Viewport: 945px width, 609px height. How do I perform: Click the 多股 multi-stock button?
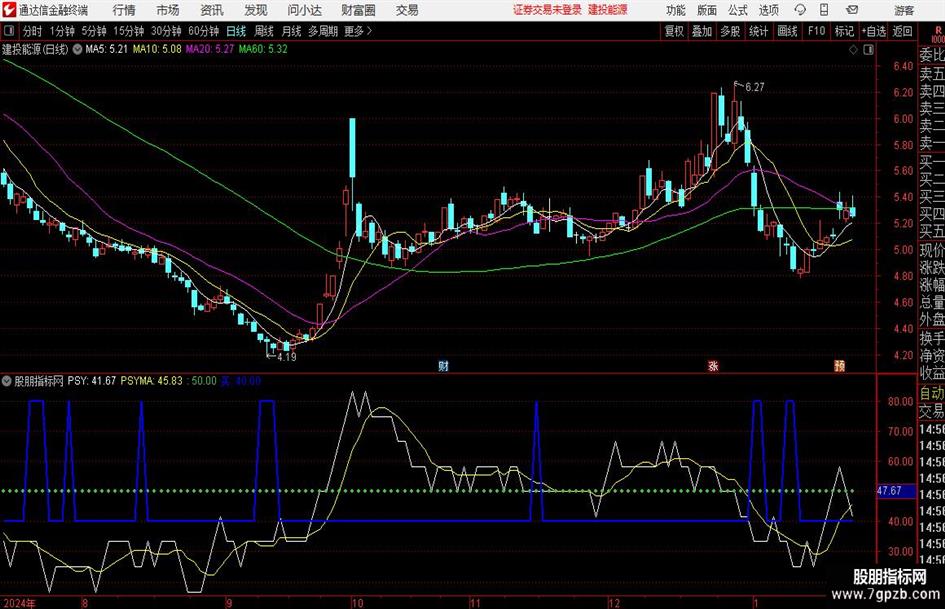click(x=730, y=31)
